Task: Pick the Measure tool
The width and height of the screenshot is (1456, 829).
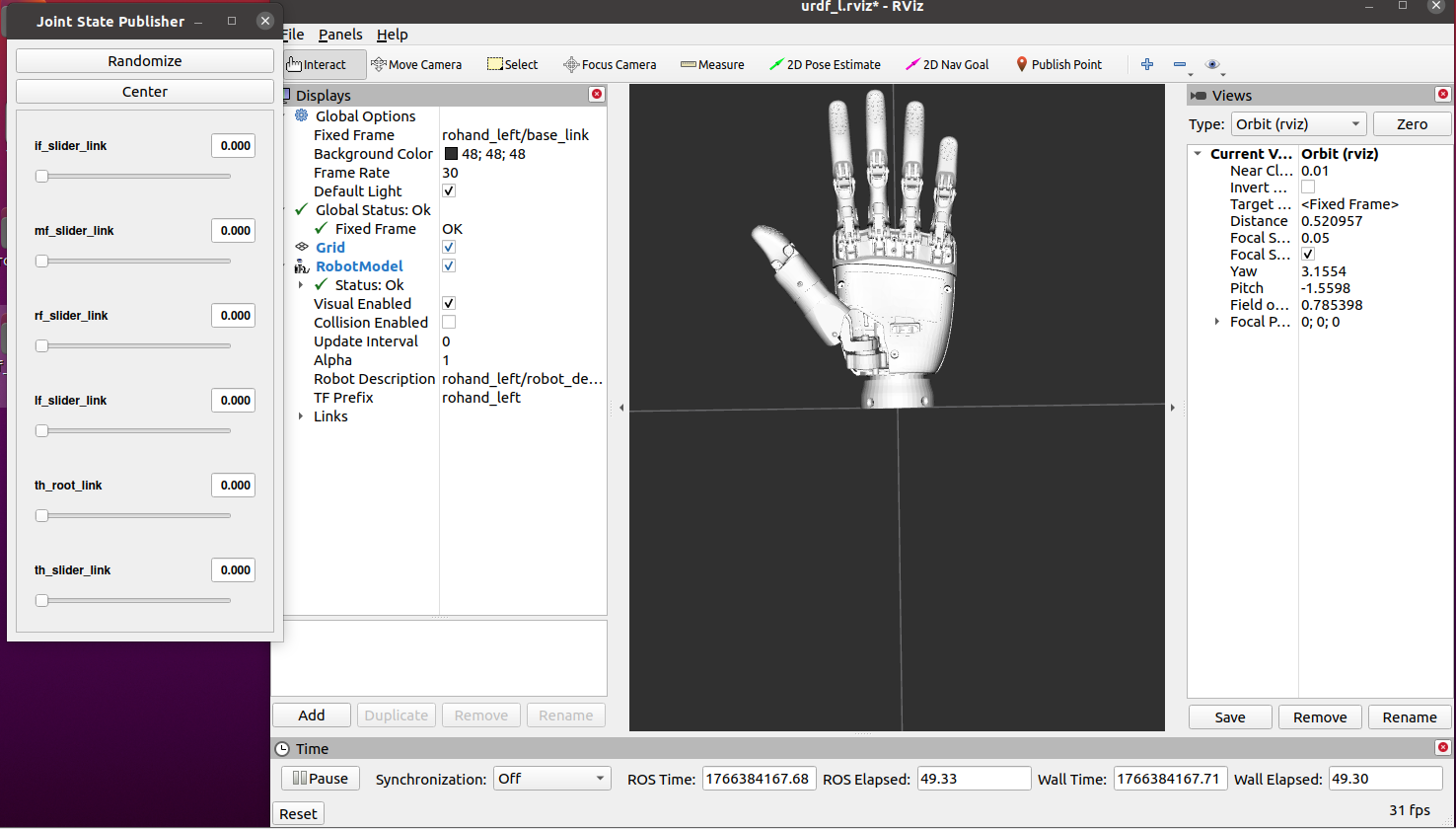Action: tap(712, 64)
